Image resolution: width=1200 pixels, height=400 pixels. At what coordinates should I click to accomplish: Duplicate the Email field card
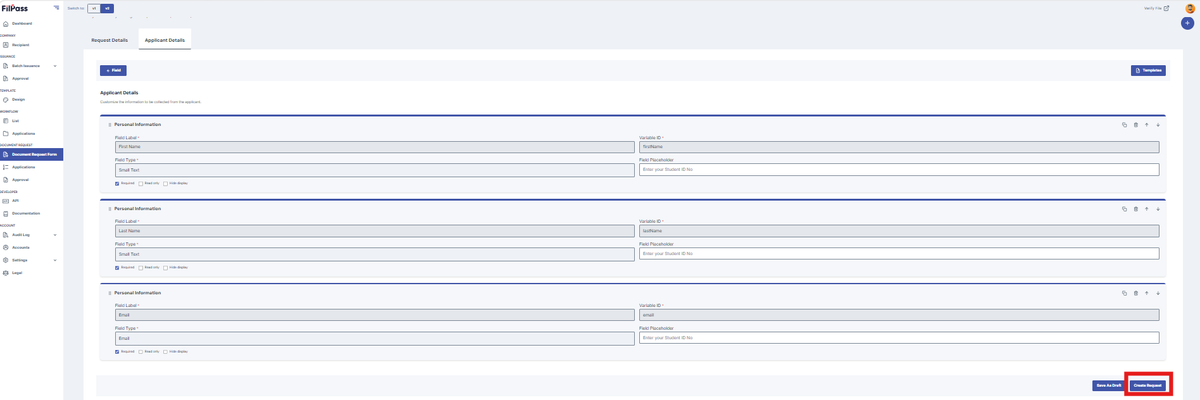(1124, 292)
